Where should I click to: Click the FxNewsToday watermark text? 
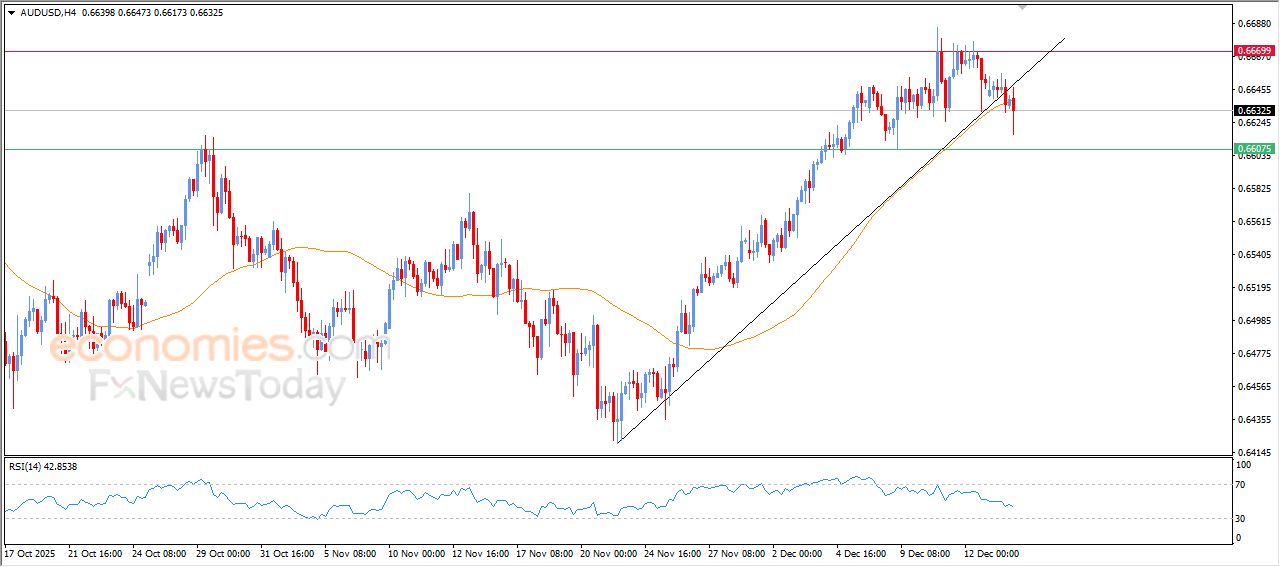pos(217,386)
